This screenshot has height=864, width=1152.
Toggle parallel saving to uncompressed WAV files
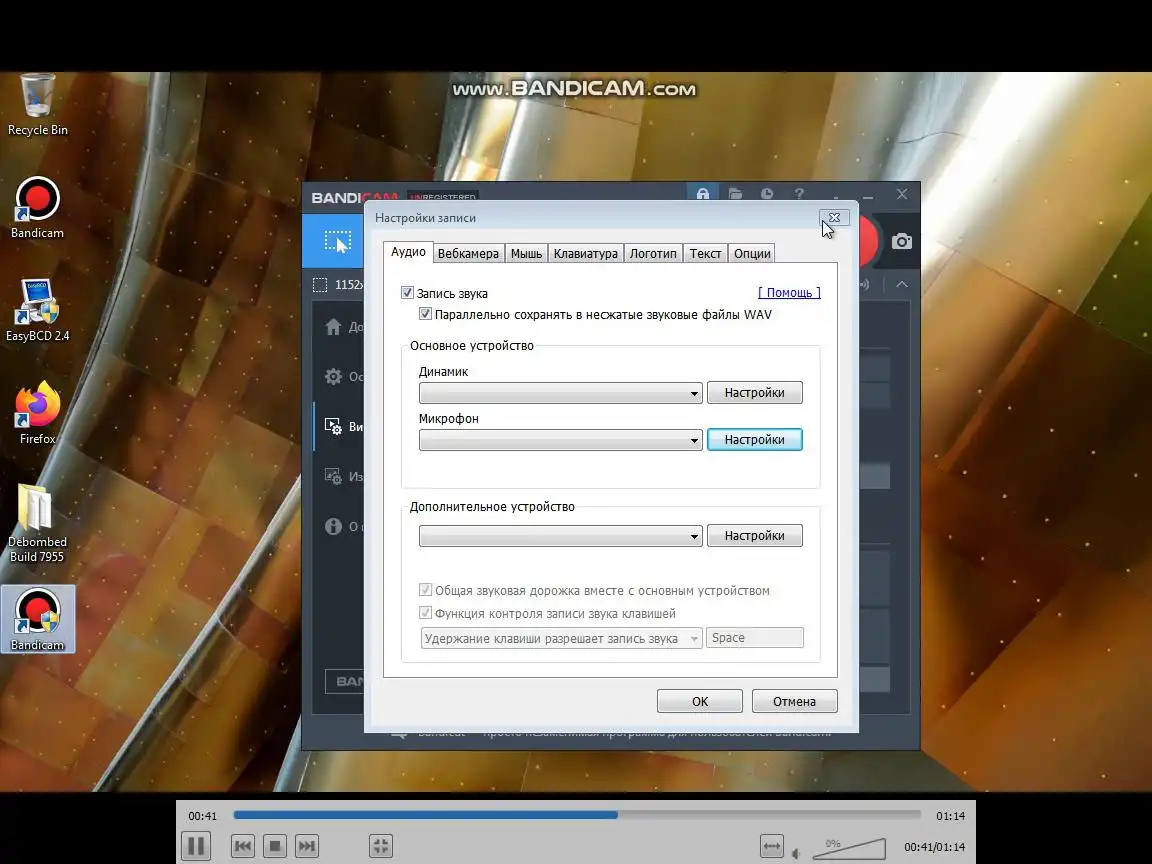425,314
